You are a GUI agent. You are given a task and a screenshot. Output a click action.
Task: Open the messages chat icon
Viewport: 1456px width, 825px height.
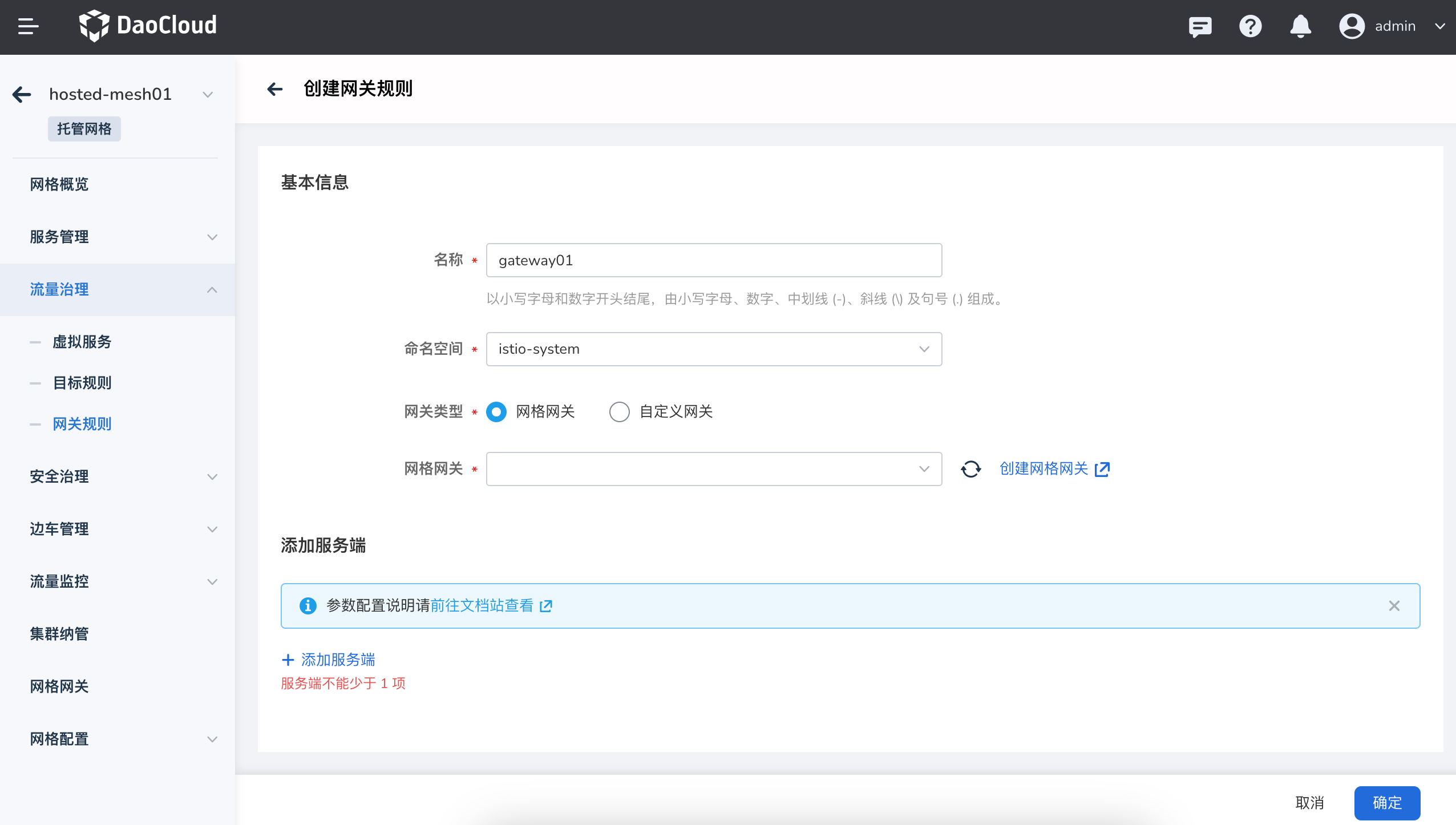pos(1200,26)
